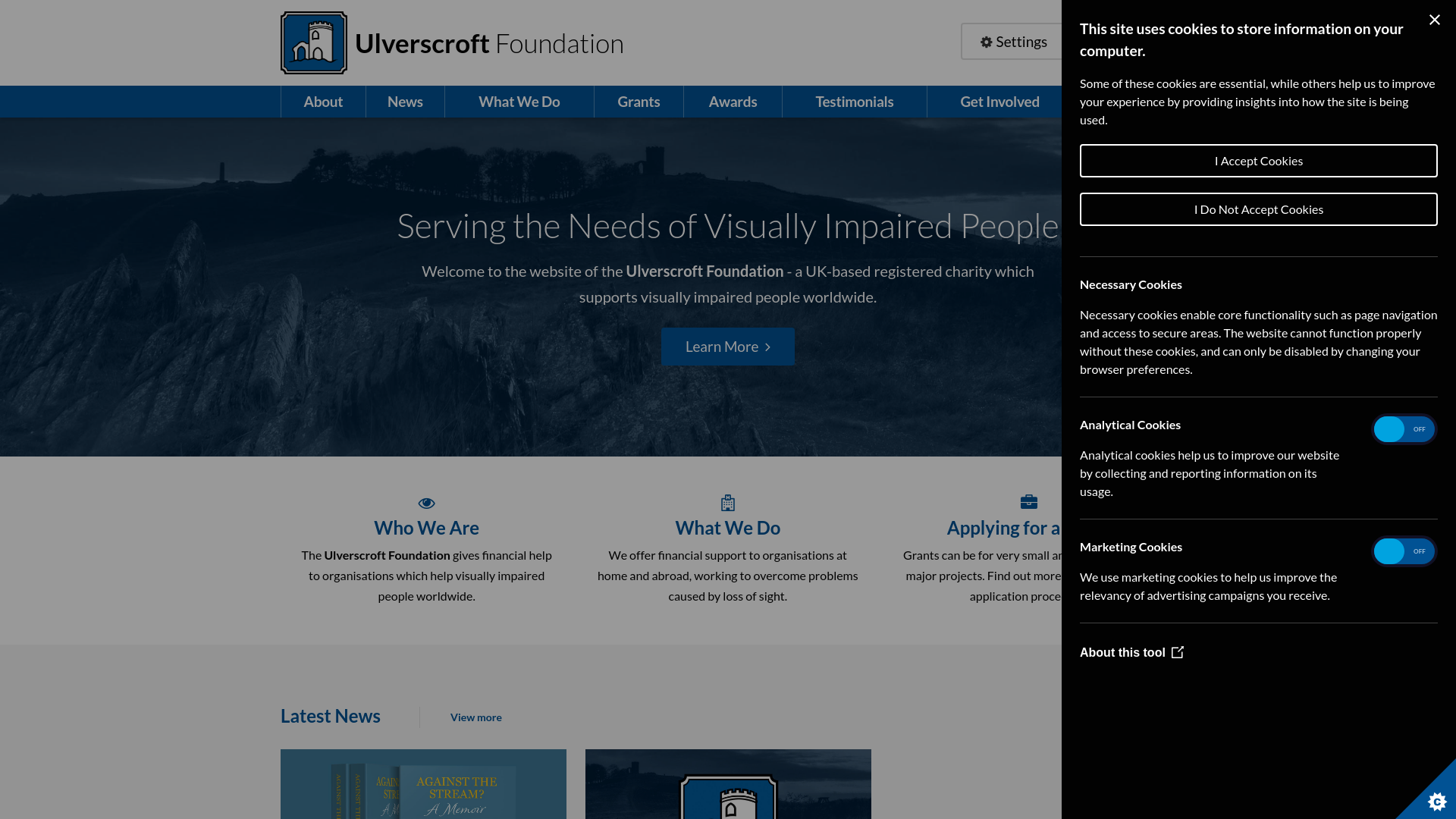Screen dimensions: 1456x819
Task: Toggle the Analytical Cookies switch
Action: (1404, 429)
